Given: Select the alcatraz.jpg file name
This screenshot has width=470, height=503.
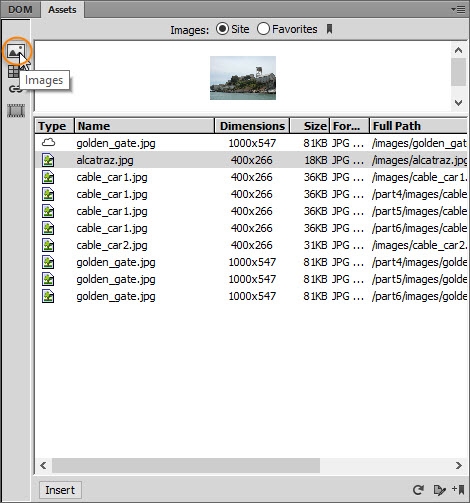Looking at the screenshot, I should (105, 160).
